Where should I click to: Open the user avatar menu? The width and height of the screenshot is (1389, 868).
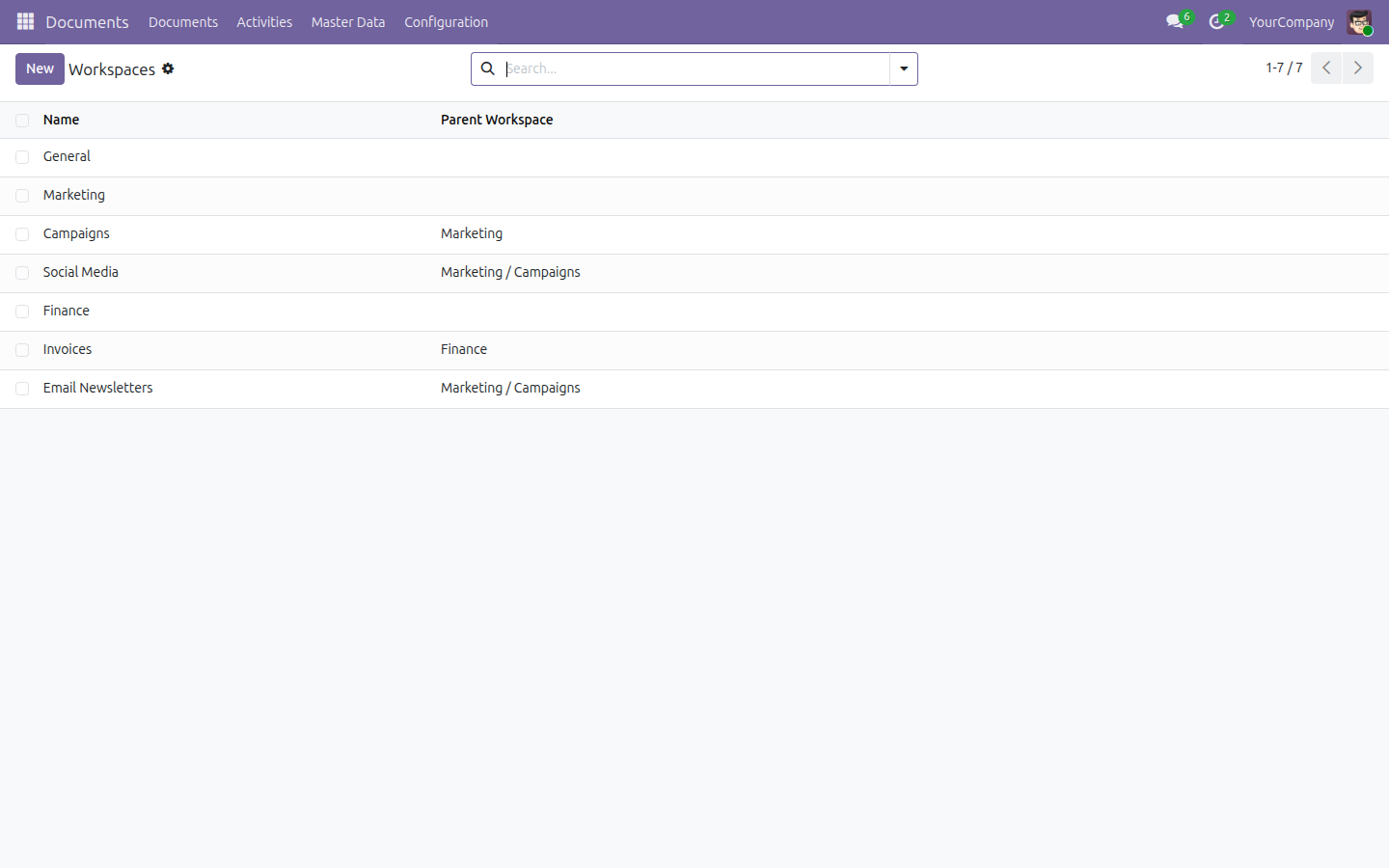pyautogui.click(x=1360, y=22)
